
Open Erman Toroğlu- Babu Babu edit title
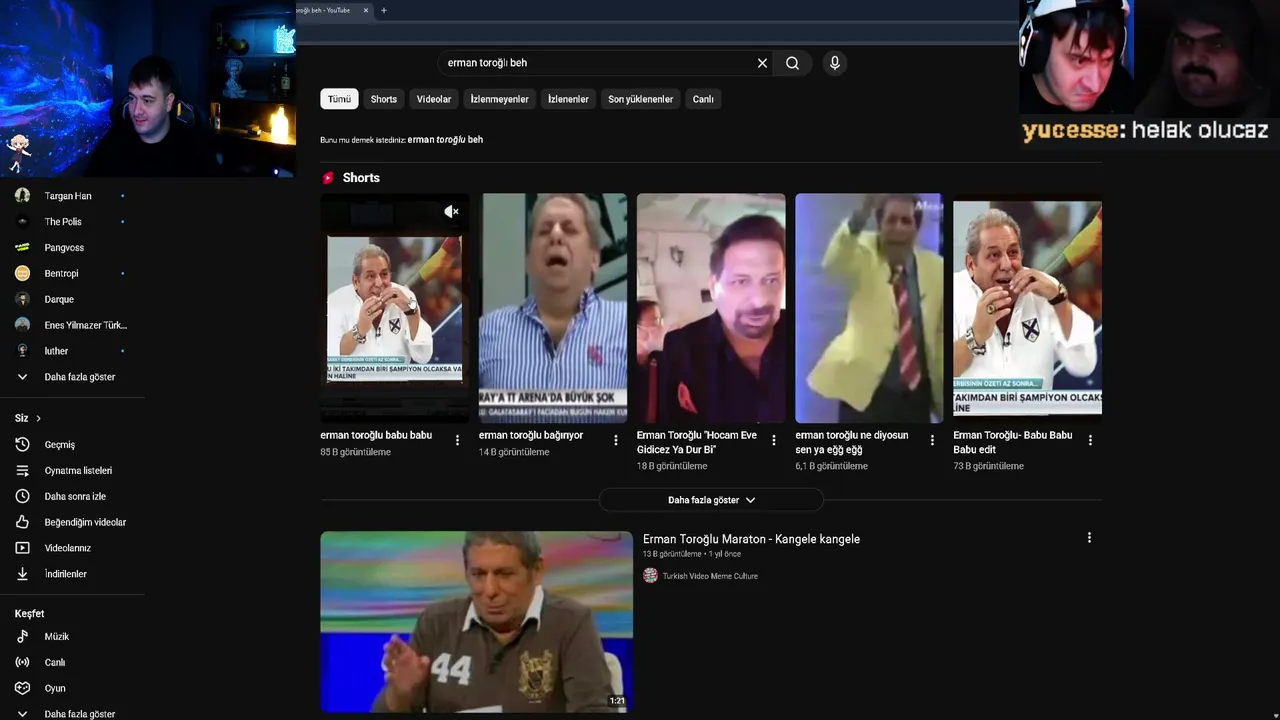[x=1012, y=442]
